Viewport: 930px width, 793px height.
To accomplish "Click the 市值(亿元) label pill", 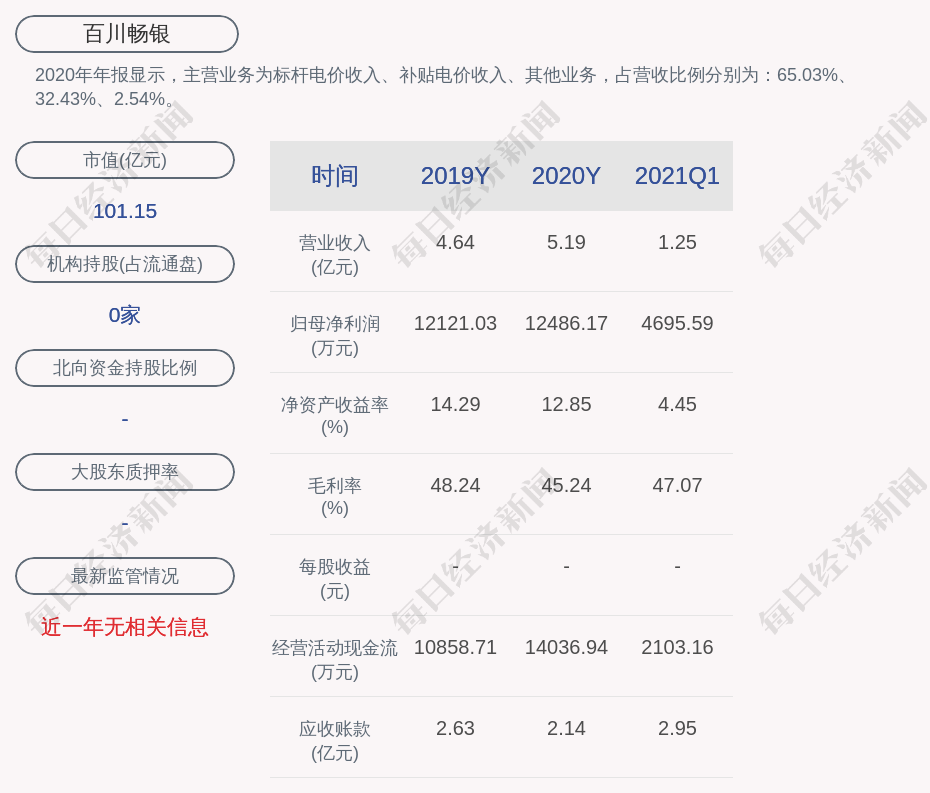I will click(125, 160).
